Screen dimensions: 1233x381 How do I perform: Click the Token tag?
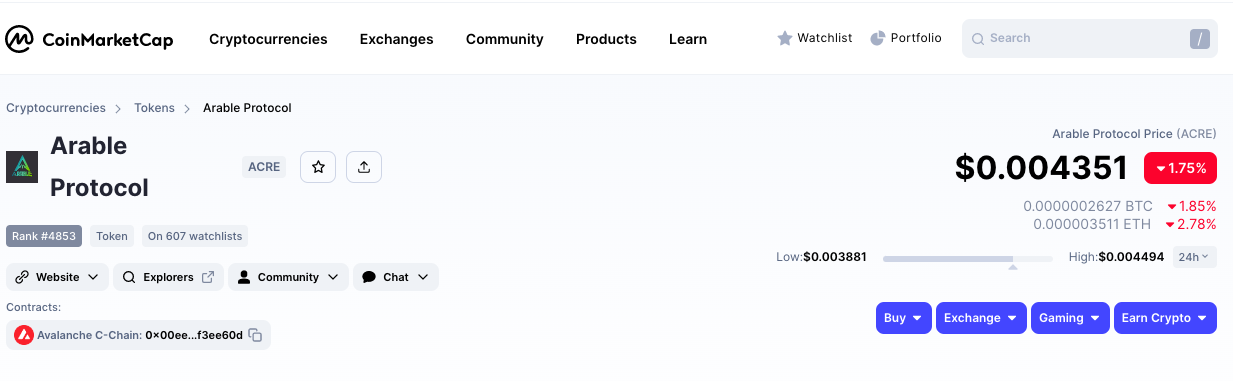tap(112, 236)
